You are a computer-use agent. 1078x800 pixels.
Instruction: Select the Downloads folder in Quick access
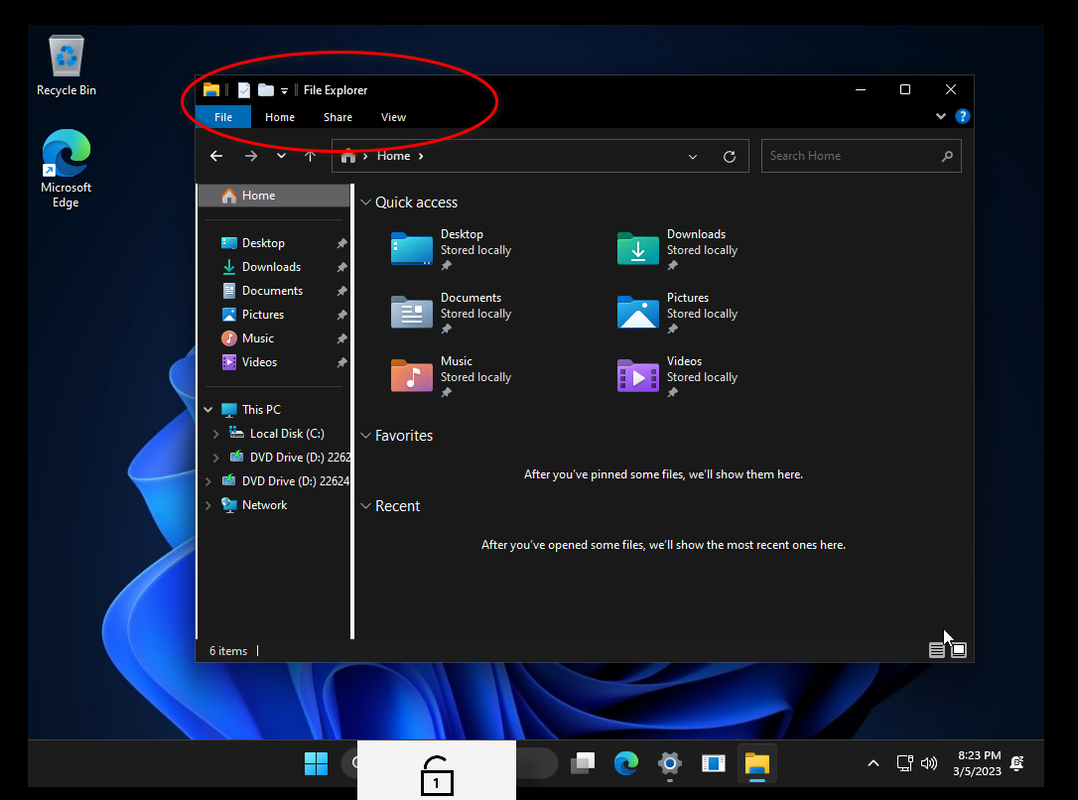pos(678,249)
